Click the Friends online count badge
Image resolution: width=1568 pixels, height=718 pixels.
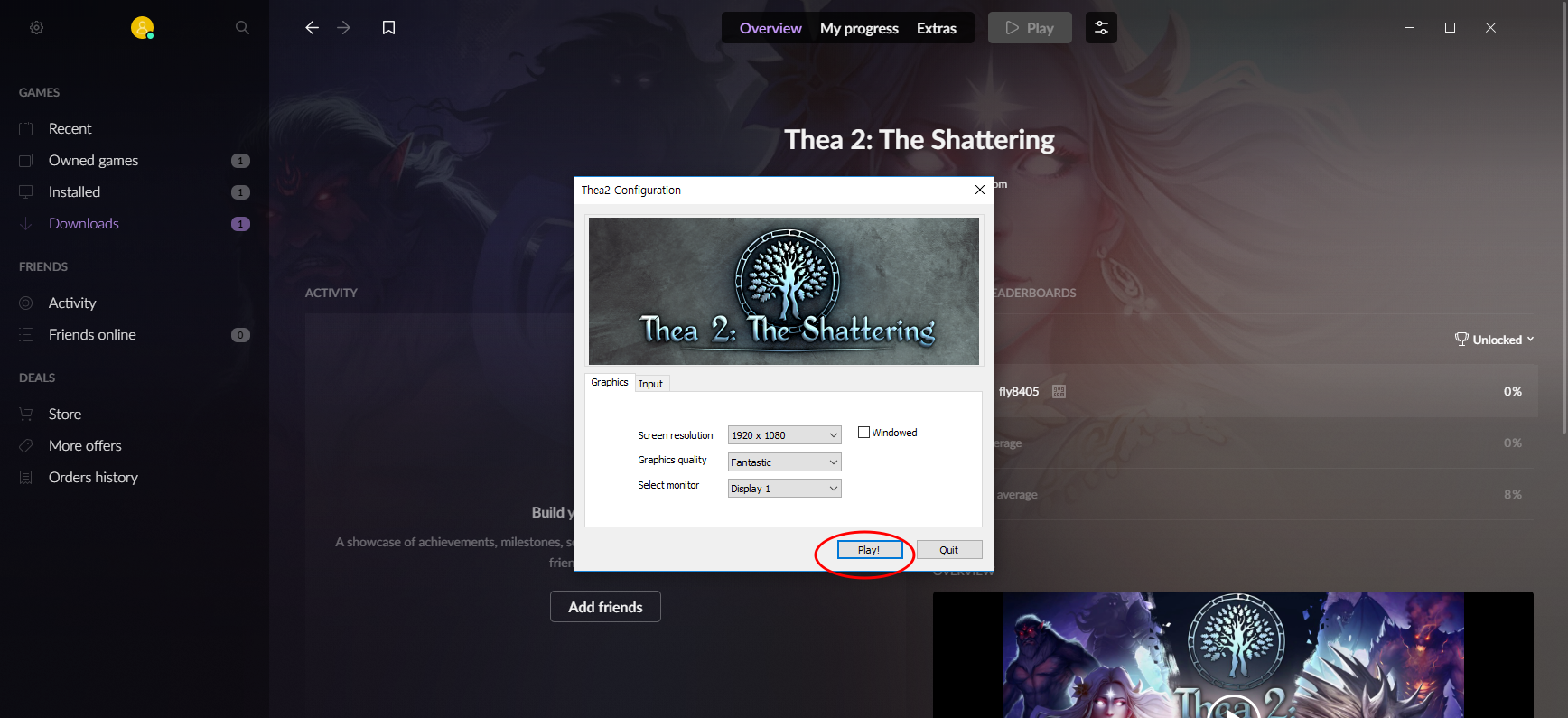click(240, 335)
